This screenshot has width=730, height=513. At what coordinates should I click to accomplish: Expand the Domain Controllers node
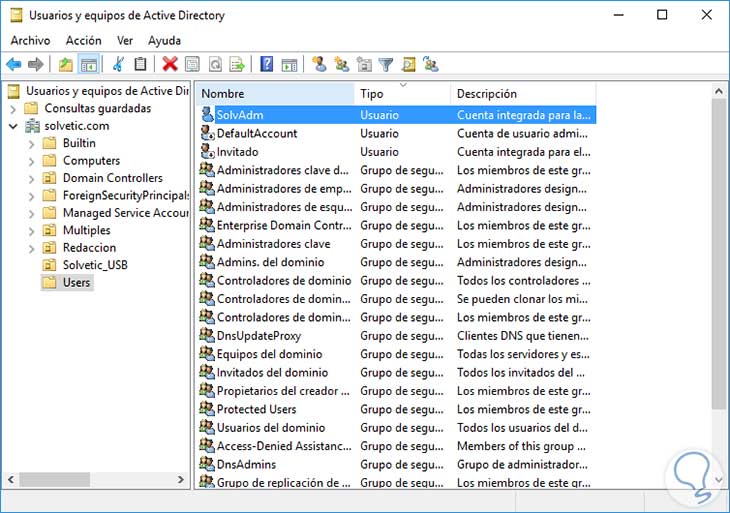pos(31,179)
